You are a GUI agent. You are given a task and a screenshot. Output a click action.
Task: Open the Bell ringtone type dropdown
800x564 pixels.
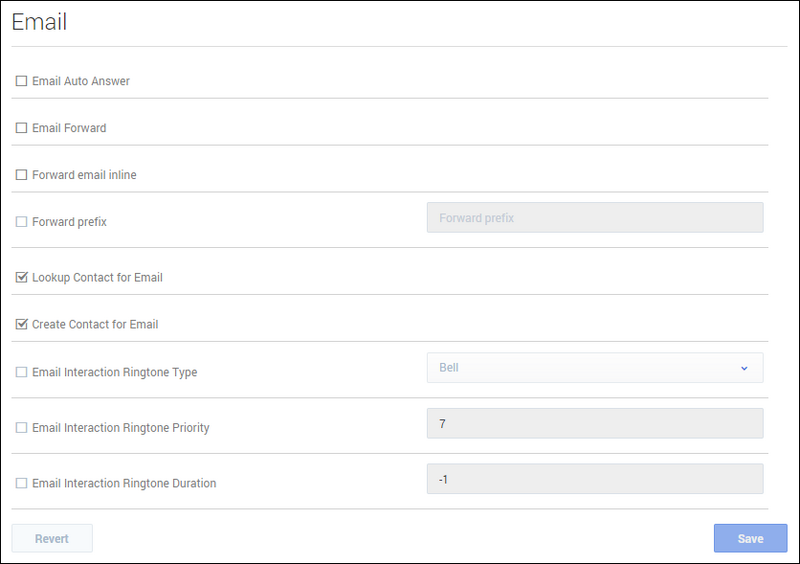click(x=594, y=368)
